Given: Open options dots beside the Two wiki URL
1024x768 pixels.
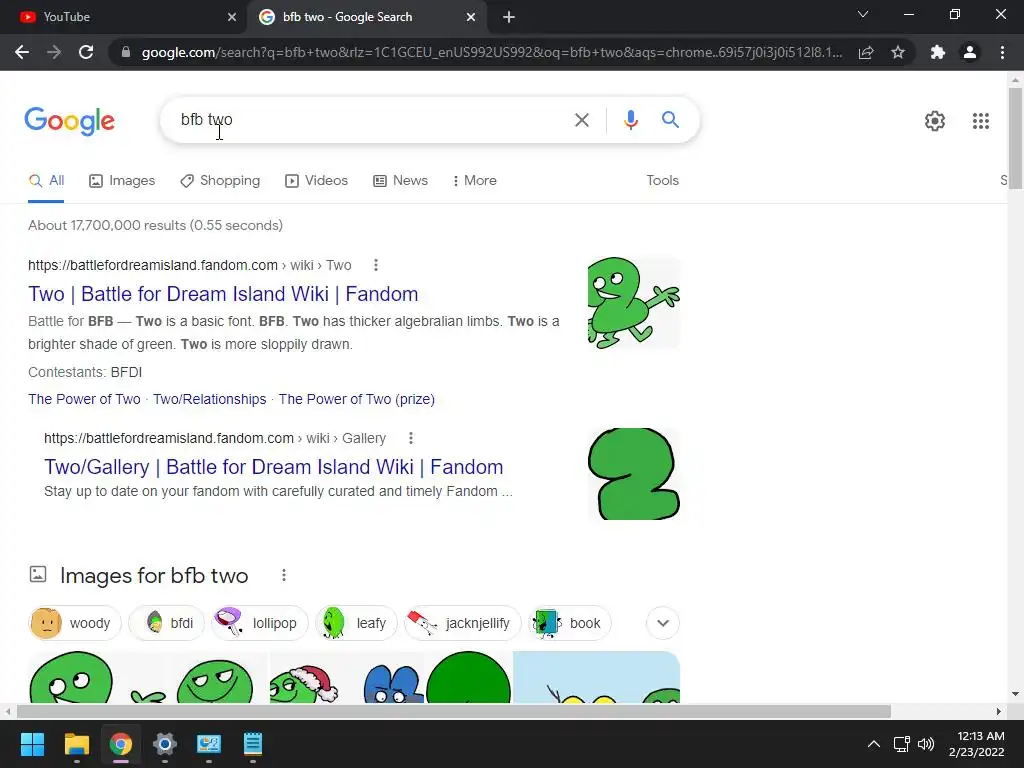Looking at the screenshot, I should [x=376, y=265].
